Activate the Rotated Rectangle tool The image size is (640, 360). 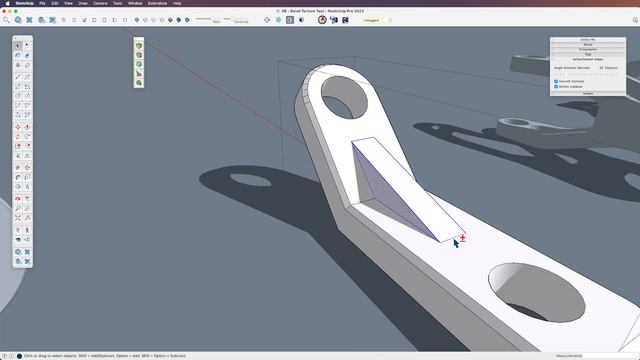pos(27,87)
